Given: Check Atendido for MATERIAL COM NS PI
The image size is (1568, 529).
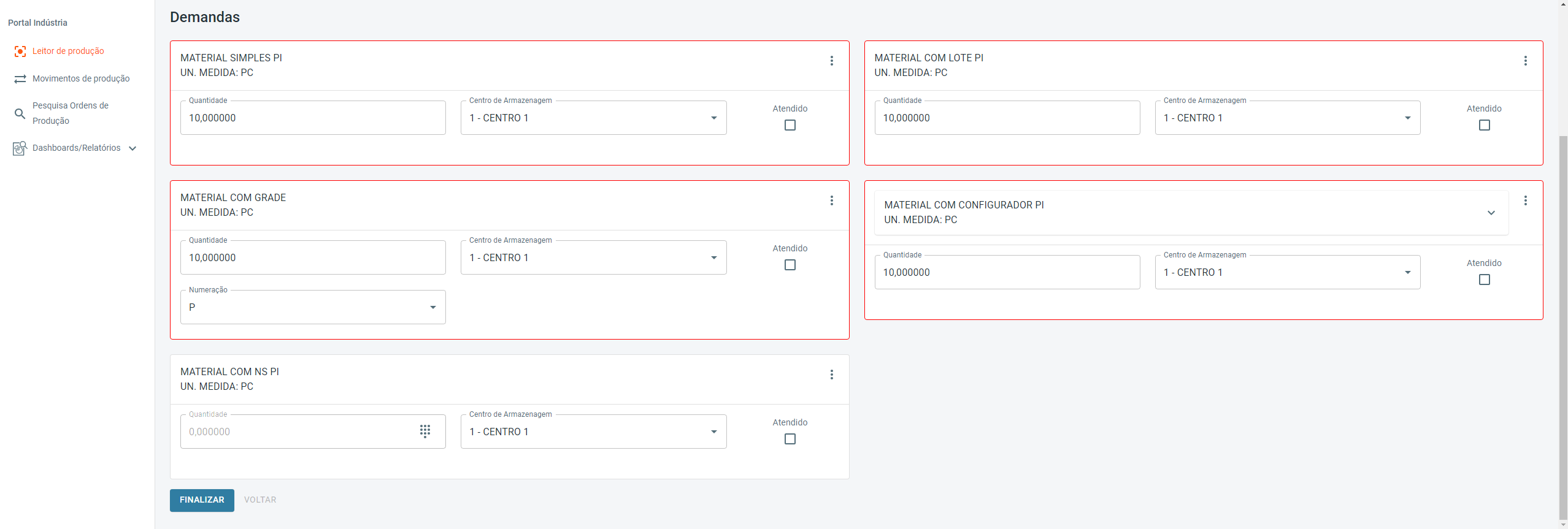Looking at the screenshot, I should click(790, 439).
